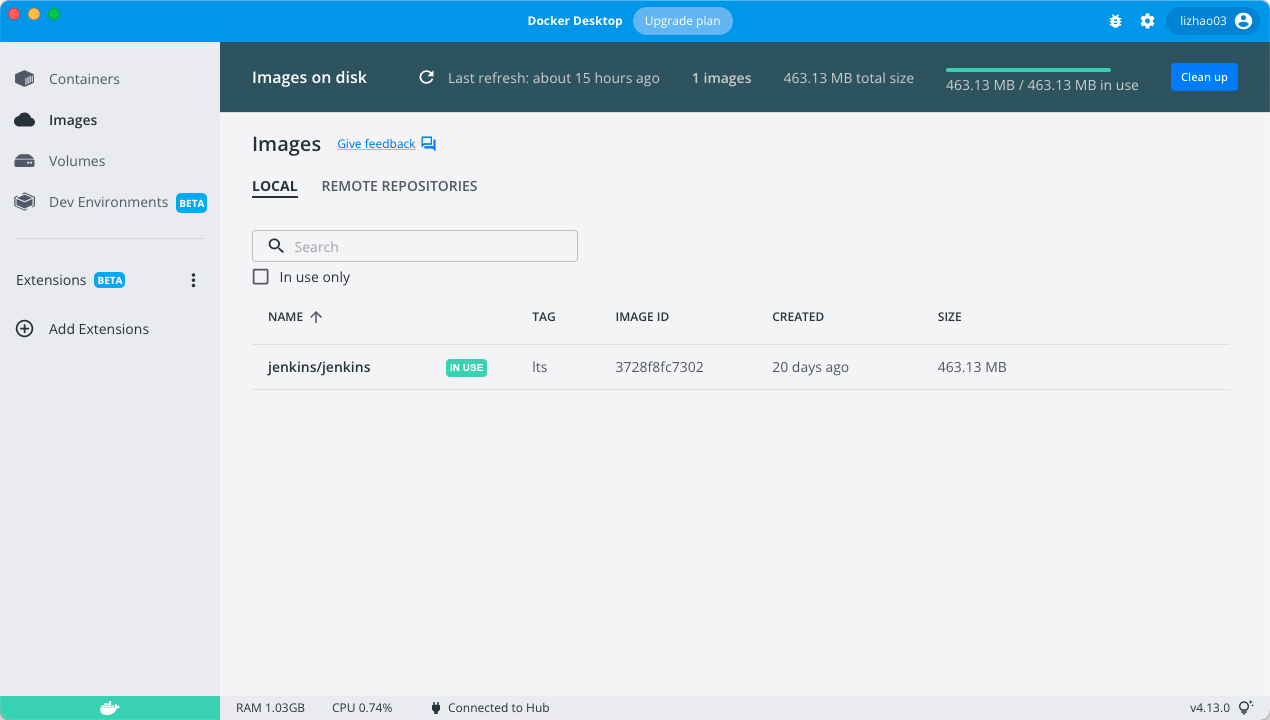Open the Containers sidebar icon
Screen dimensions: 1270x720
(24, 79)
